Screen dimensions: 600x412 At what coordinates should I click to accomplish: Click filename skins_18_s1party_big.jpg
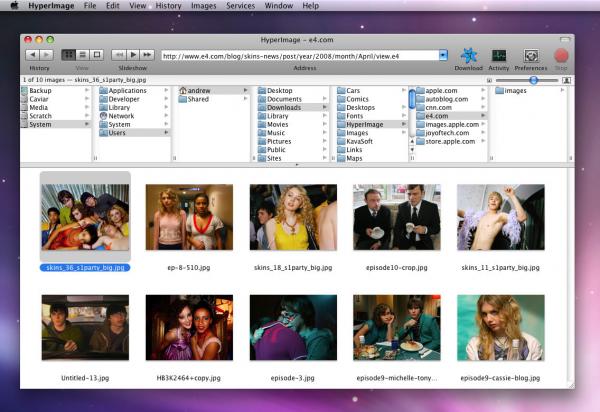(293, 268)
